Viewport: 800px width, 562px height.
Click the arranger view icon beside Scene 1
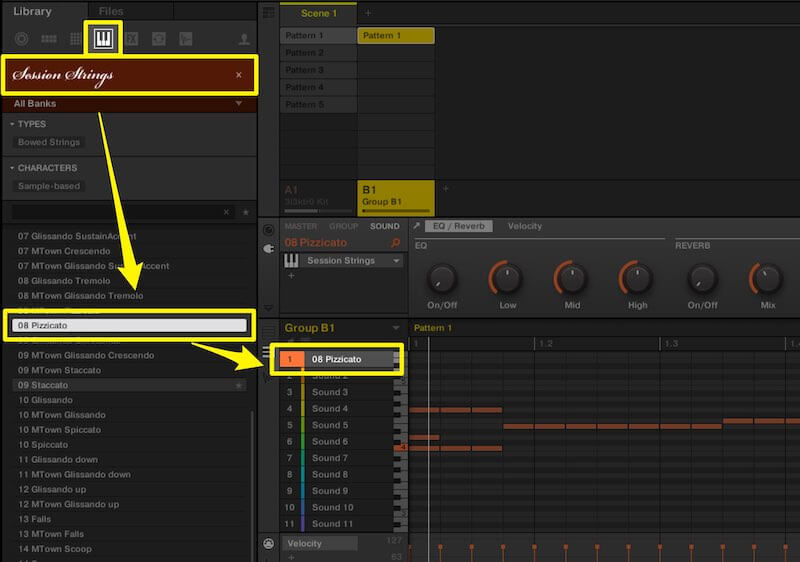coord(268,13)
